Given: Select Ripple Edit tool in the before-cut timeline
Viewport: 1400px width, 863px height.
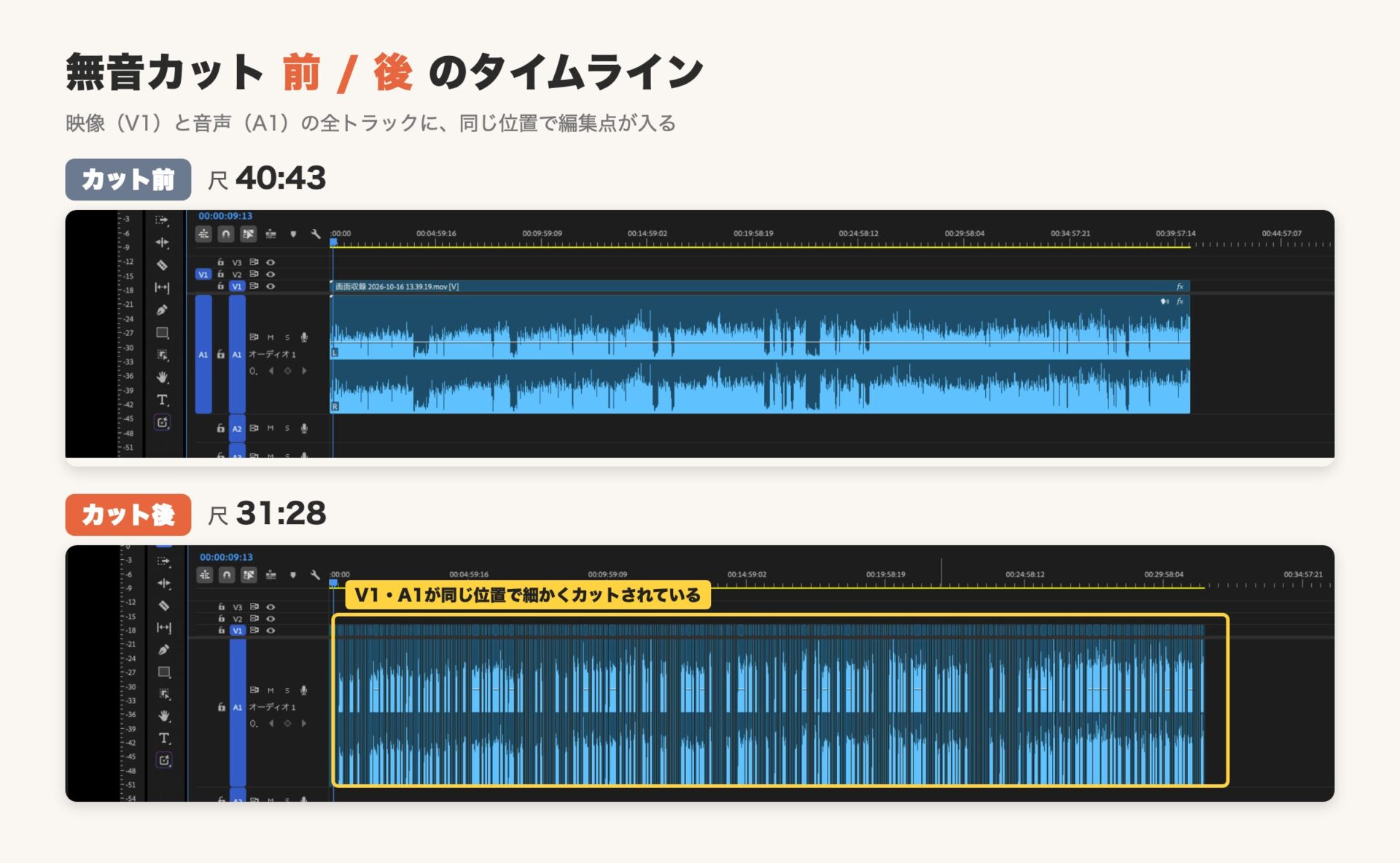Looking at the screenshot, I should point(162,243).
